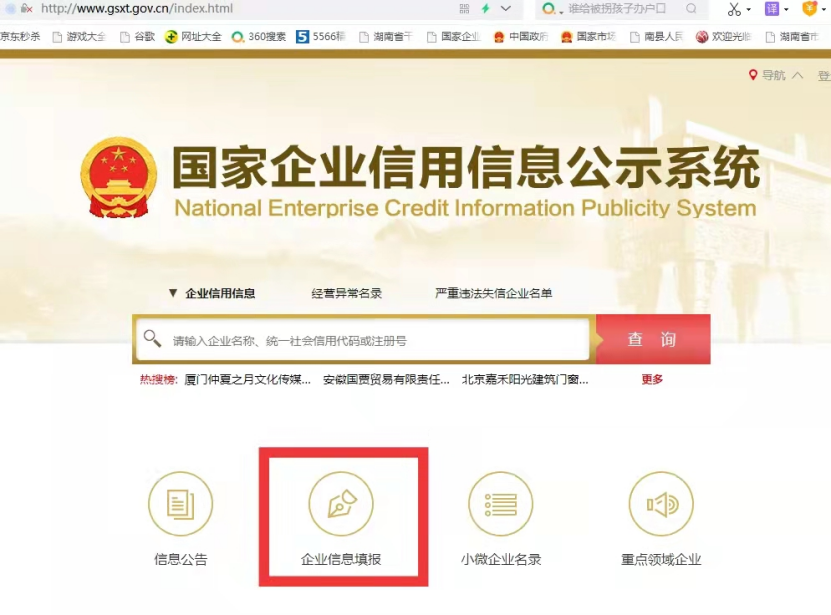
Task: Click the QR code icon in address bar
Action: click(x=464, y=8)
